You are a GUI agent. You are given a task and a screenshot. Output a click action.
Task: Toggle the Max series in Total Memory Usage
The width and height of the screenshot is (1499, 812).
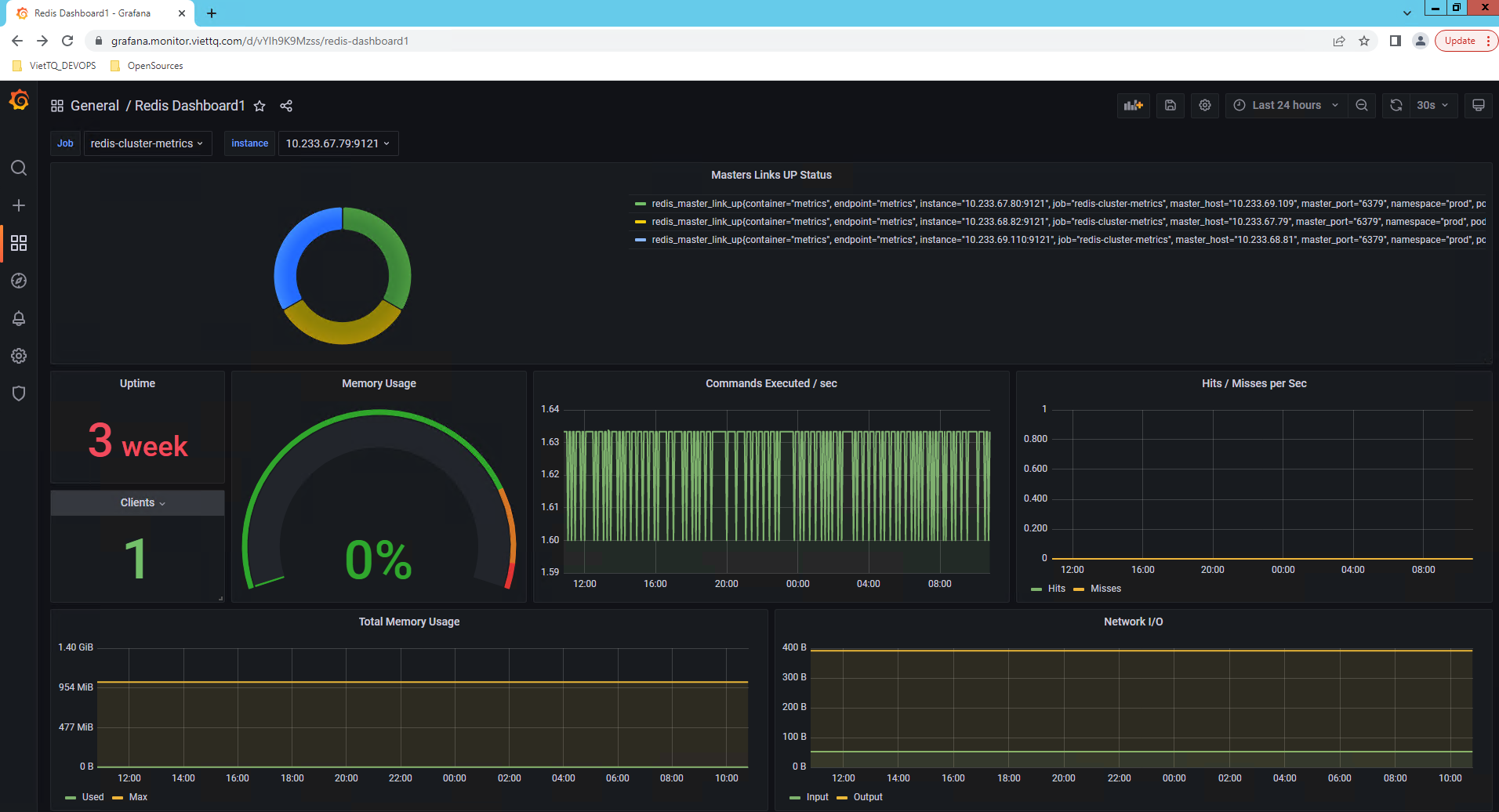click(x=138, y=797)
